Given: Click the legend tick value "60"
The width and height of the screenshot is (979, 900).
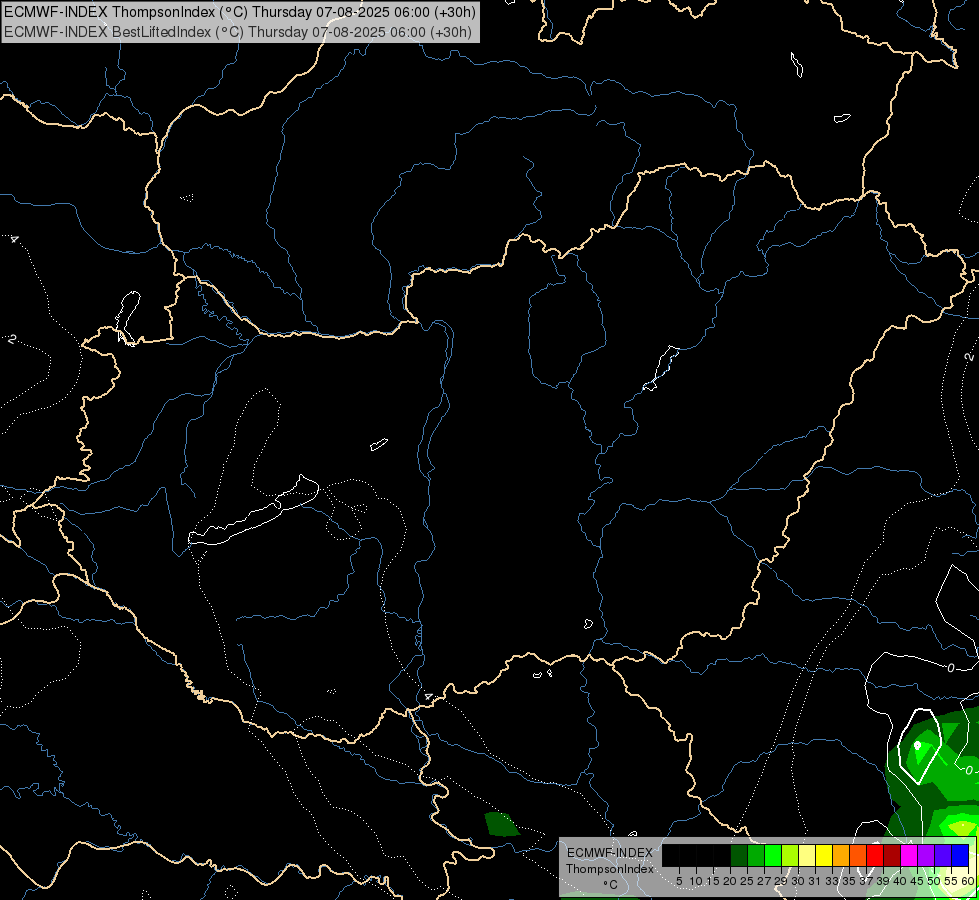Looking at the screenshot, I should (967, 881).
